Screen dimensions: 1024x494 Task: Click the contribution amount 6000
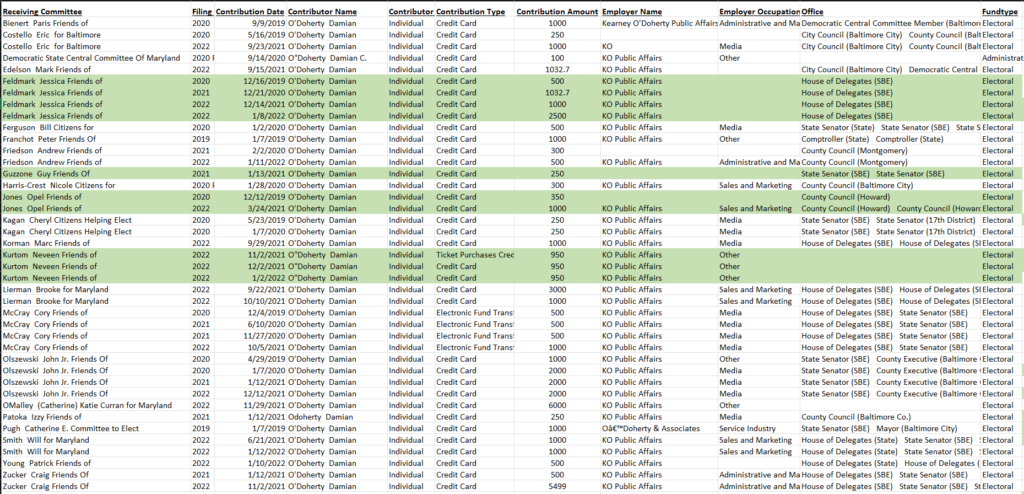click(x=557, y=405)
